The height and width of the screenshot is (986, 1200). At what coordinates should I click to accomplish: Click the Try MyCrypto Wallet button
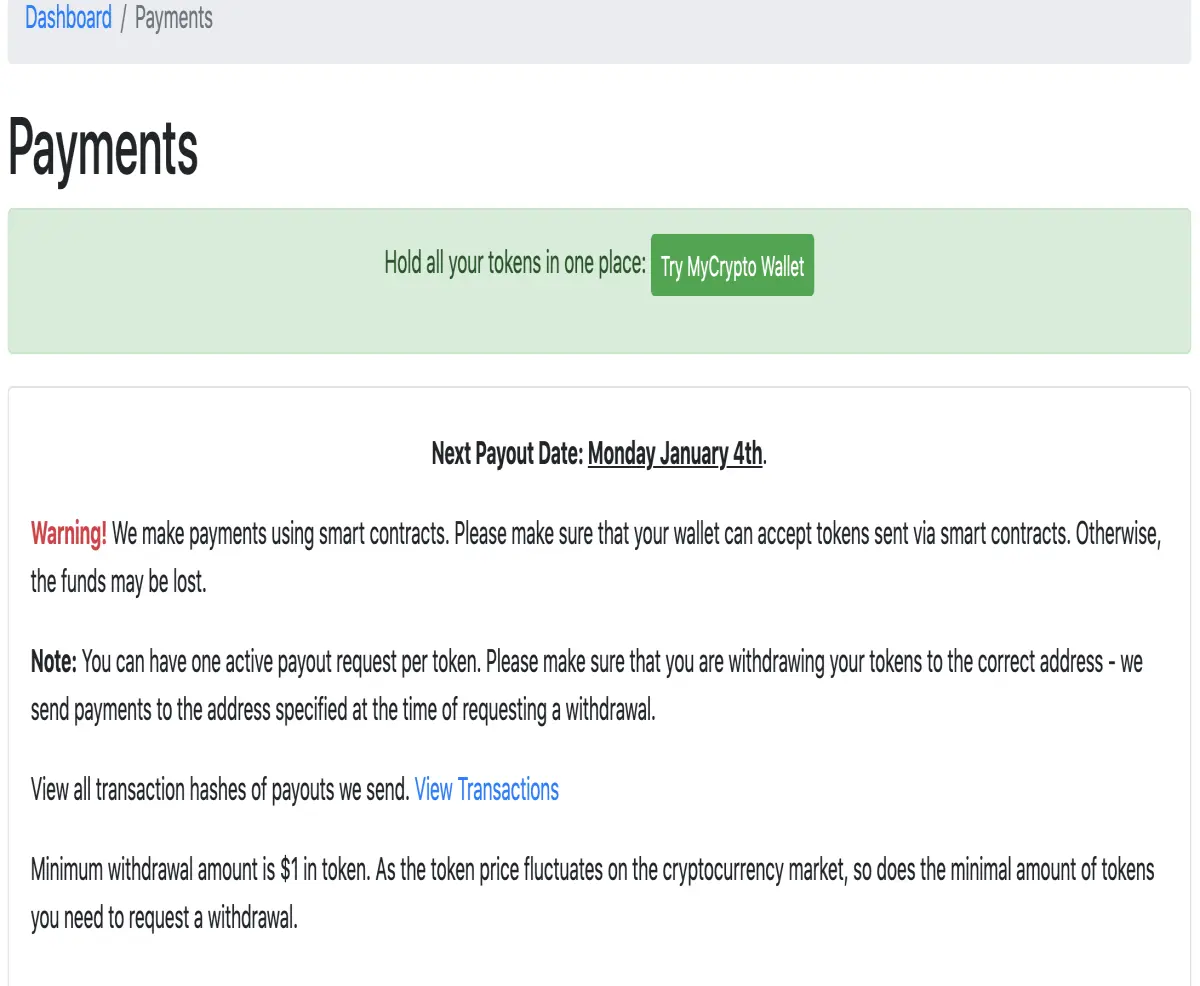coord(732,266)
